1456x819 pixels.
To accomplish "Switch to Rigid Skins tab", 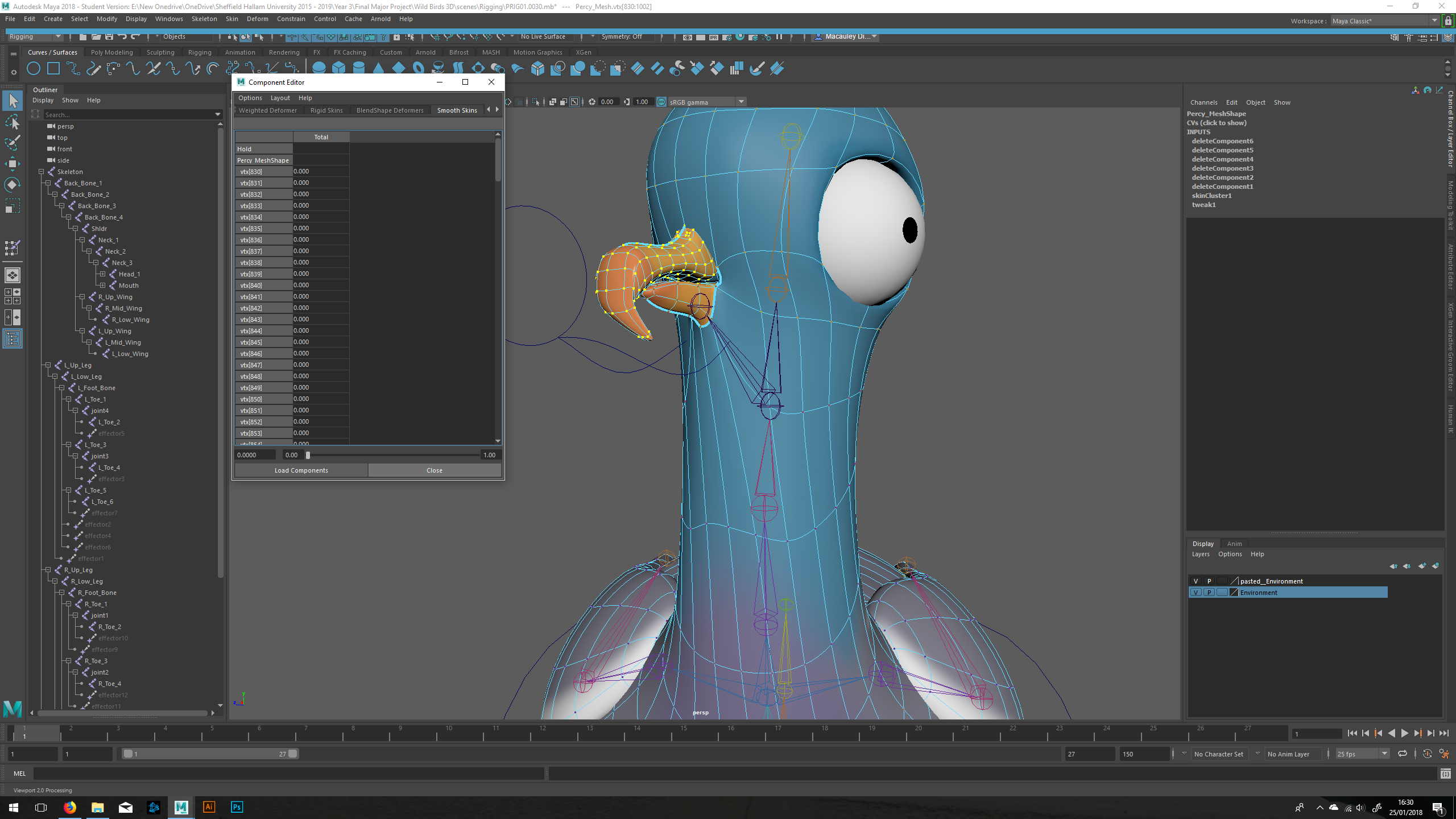I will click(326, 110).
